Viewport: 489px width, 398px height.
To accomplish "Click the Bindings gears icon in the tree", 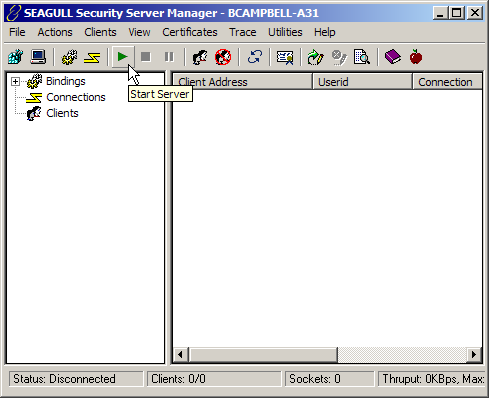I will coord(34,81).
